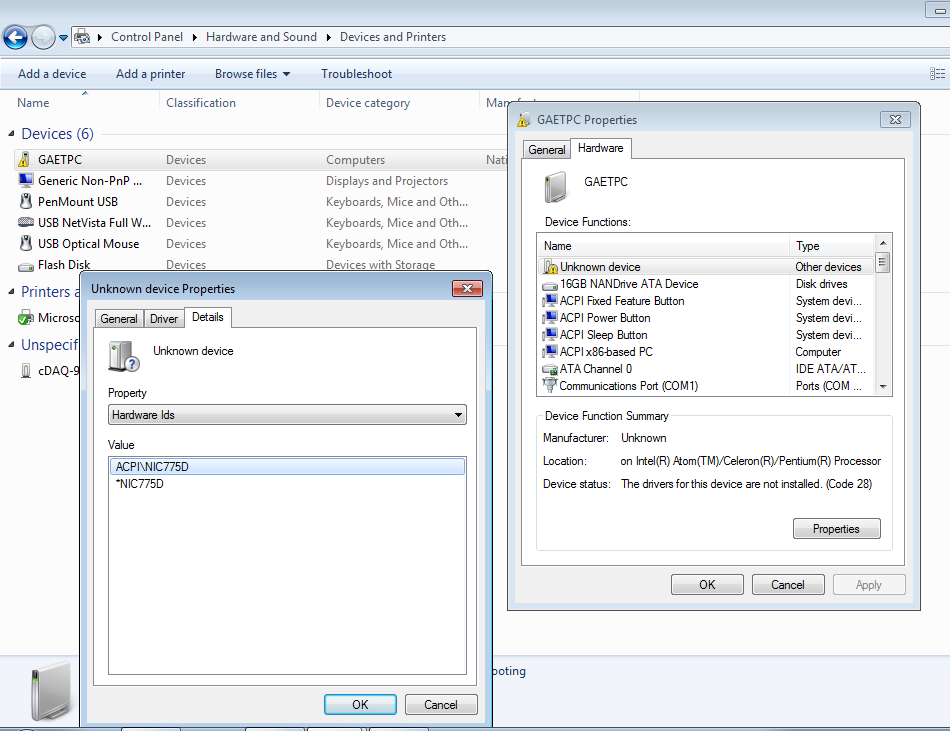Switch to General tab in GAETPC Properties
950x731 pixels.
[546, 150]
